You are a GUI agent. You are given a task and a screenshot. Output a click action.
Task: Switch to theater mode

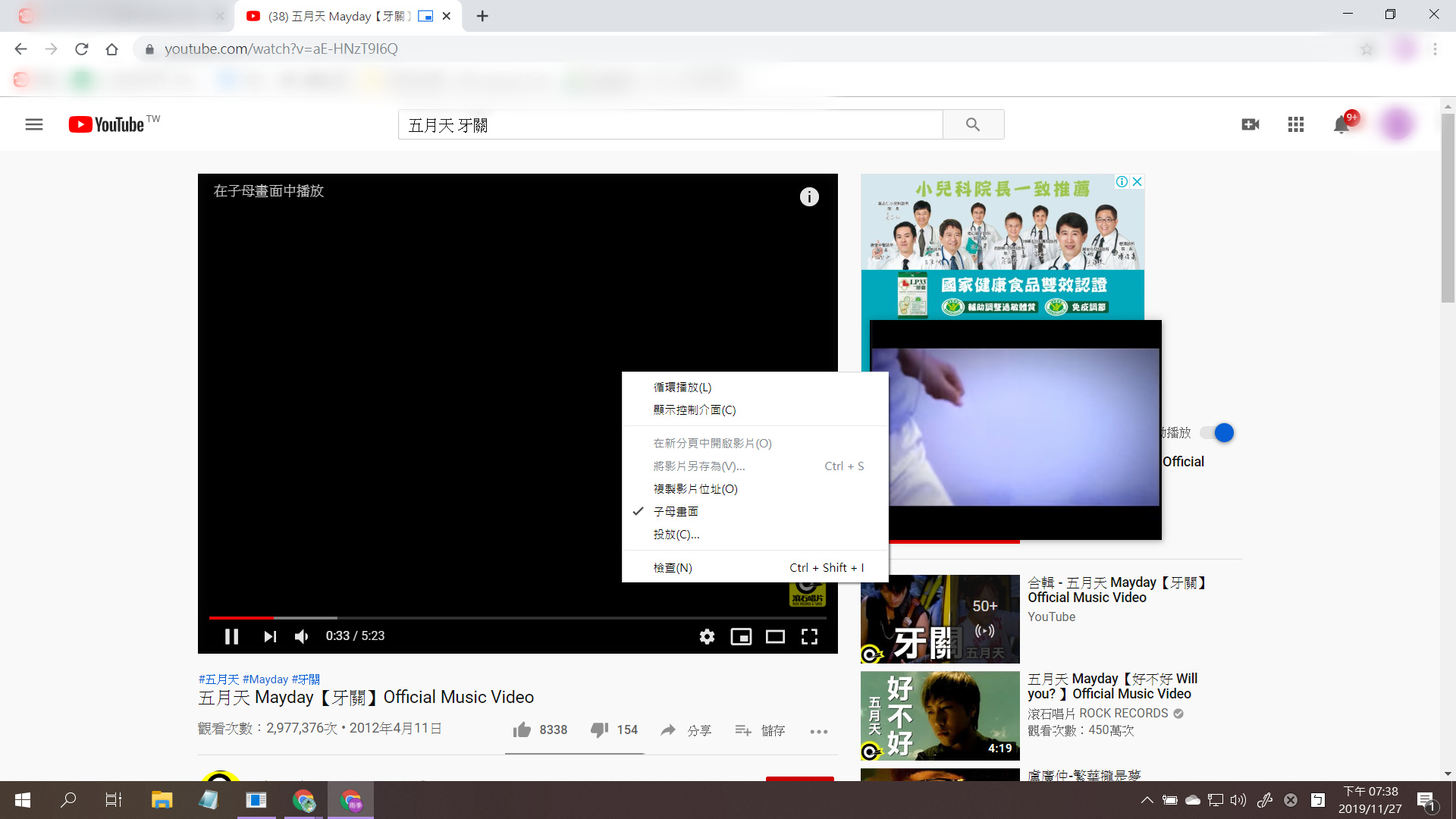pyautogui.click(x=775, y=636)
